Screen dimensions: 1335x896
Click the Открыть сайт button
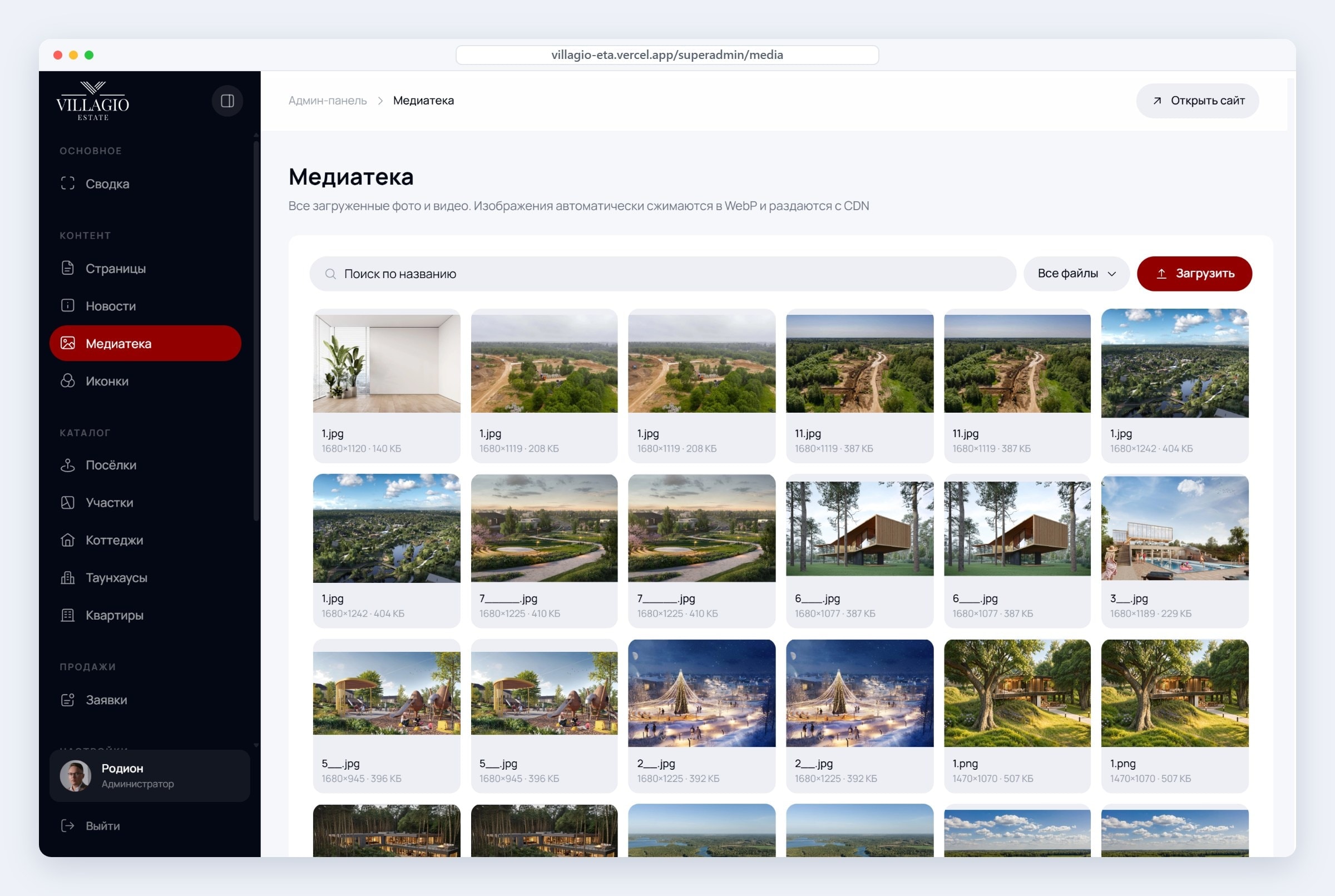pyautogui.click(x=1197, y=101)
